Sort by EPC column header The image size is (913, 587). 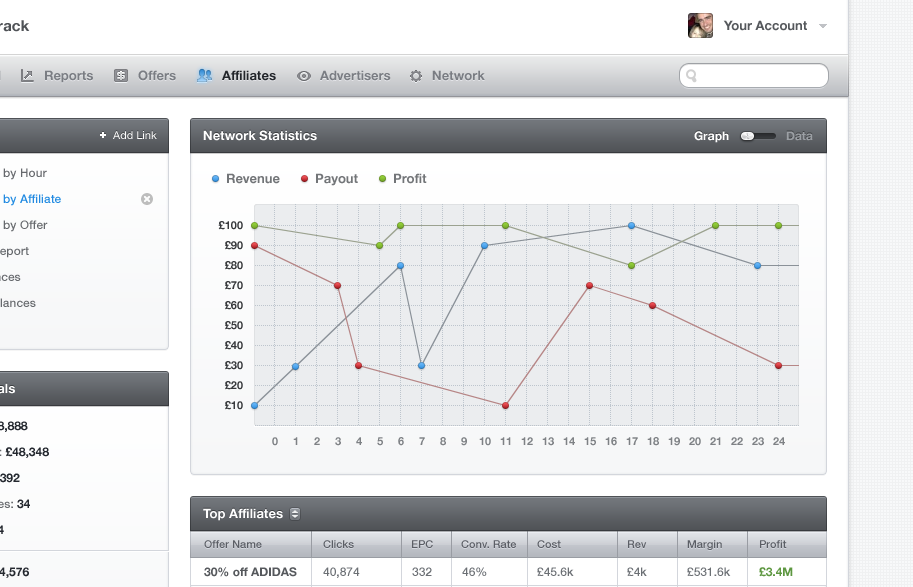tap(426, 544)
